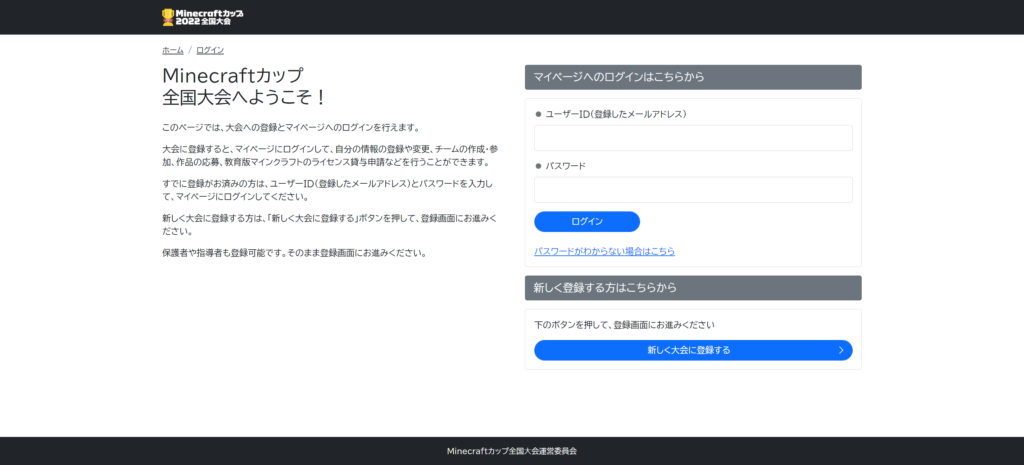Focus the ユーザーID email input field
The height and width of the screenshot is (465, 1024).
pos(692,138)
